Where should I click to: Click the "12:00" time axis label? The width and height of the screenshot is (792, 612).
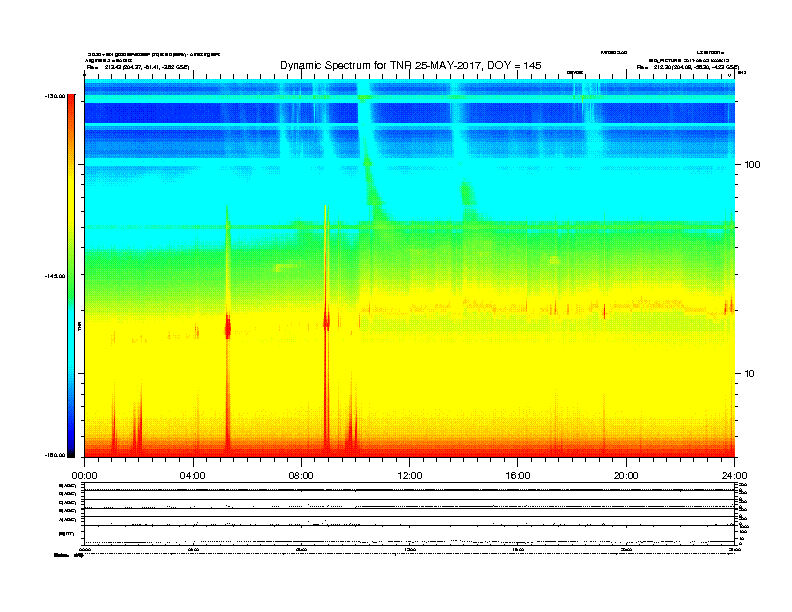pos(410,476)
